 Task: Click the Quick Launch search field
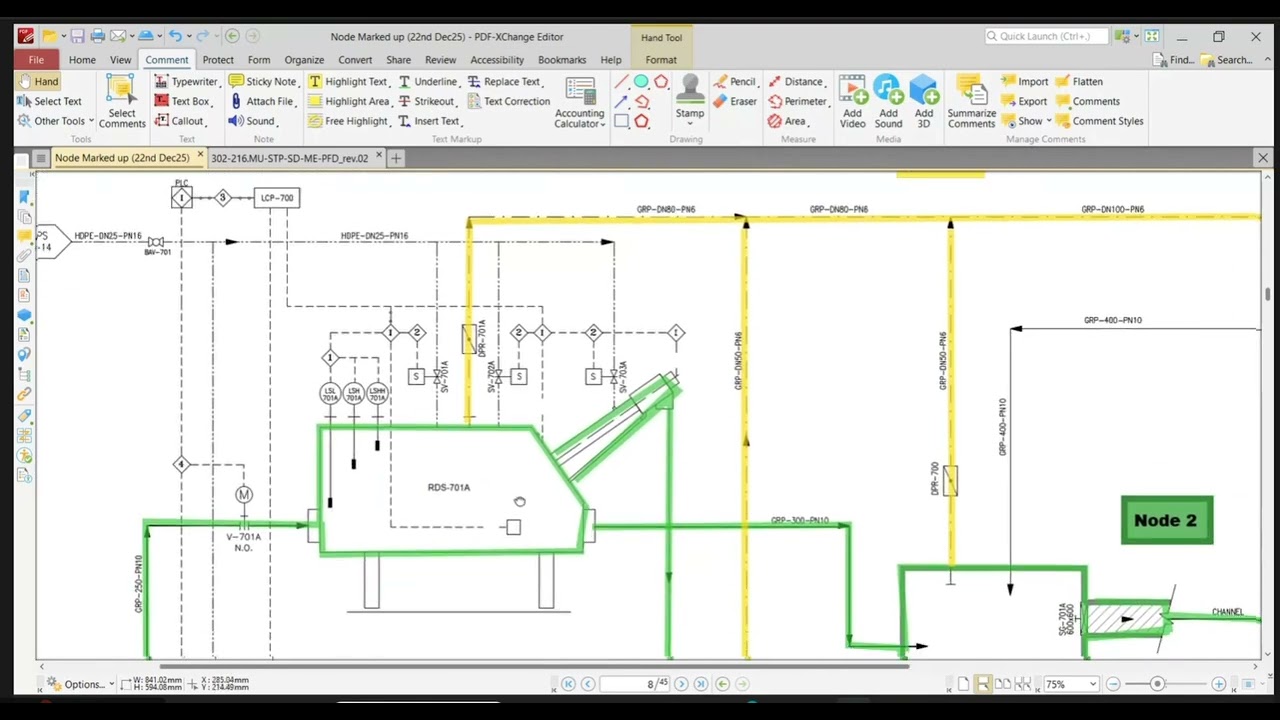1045,36
